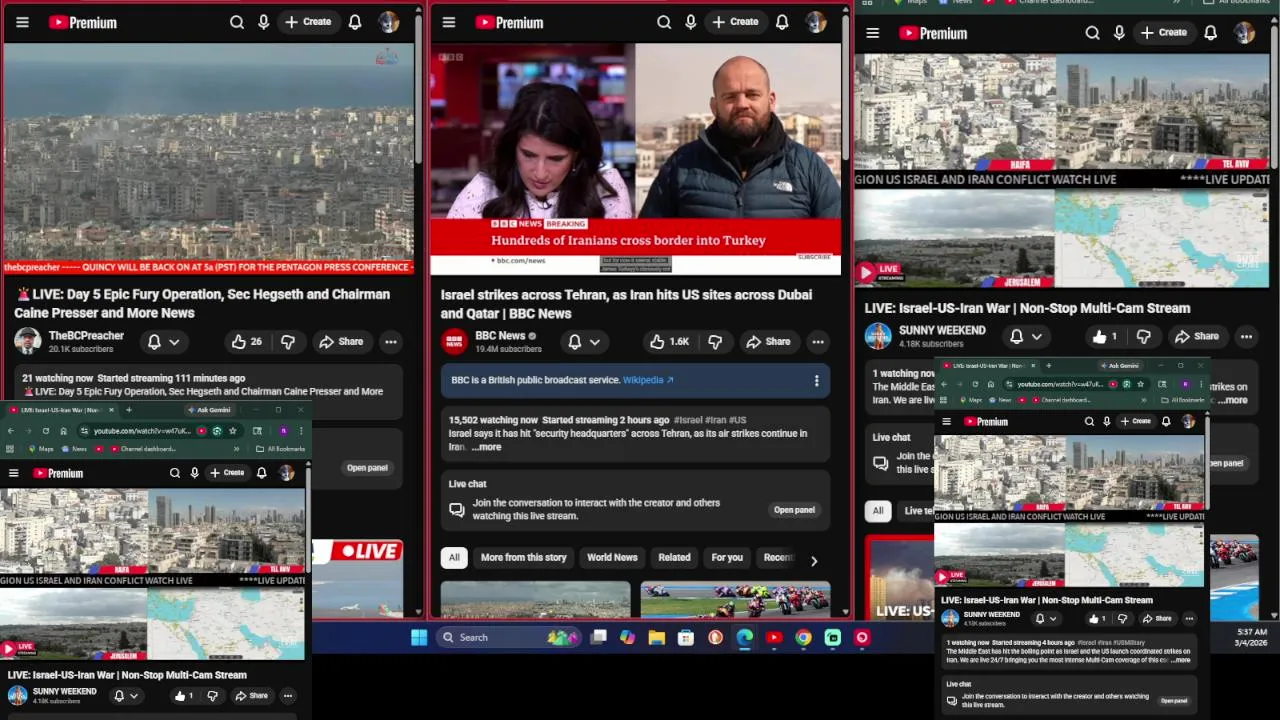
Task: Share the BBC News video
Action: pyautogui.click(x=768, y=342)
